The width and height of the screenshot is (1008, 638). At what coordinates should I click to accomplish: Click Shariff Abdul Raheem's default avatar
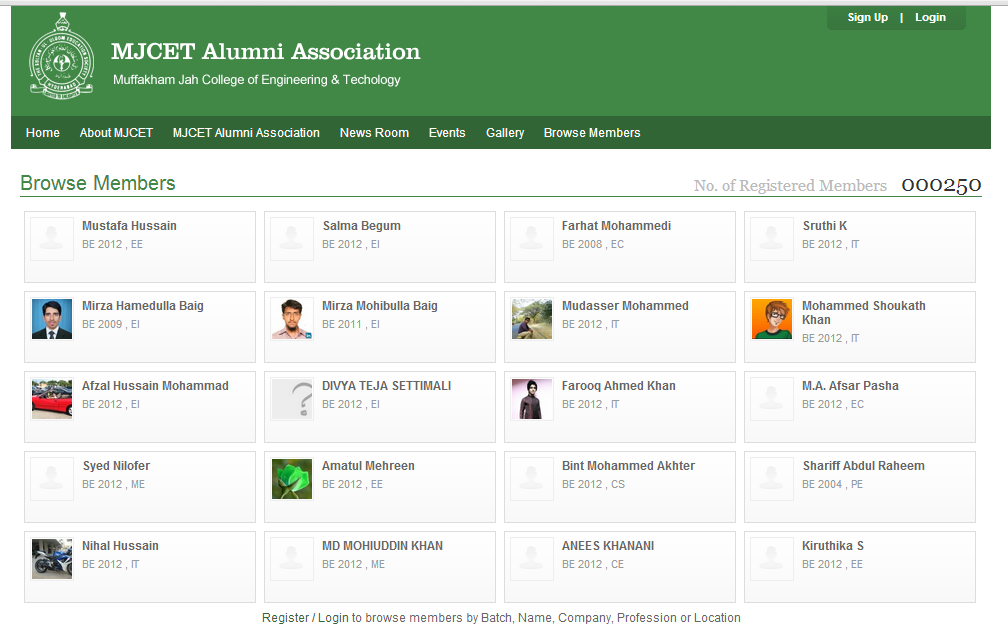pyautogui.click(x=772, y=479)
